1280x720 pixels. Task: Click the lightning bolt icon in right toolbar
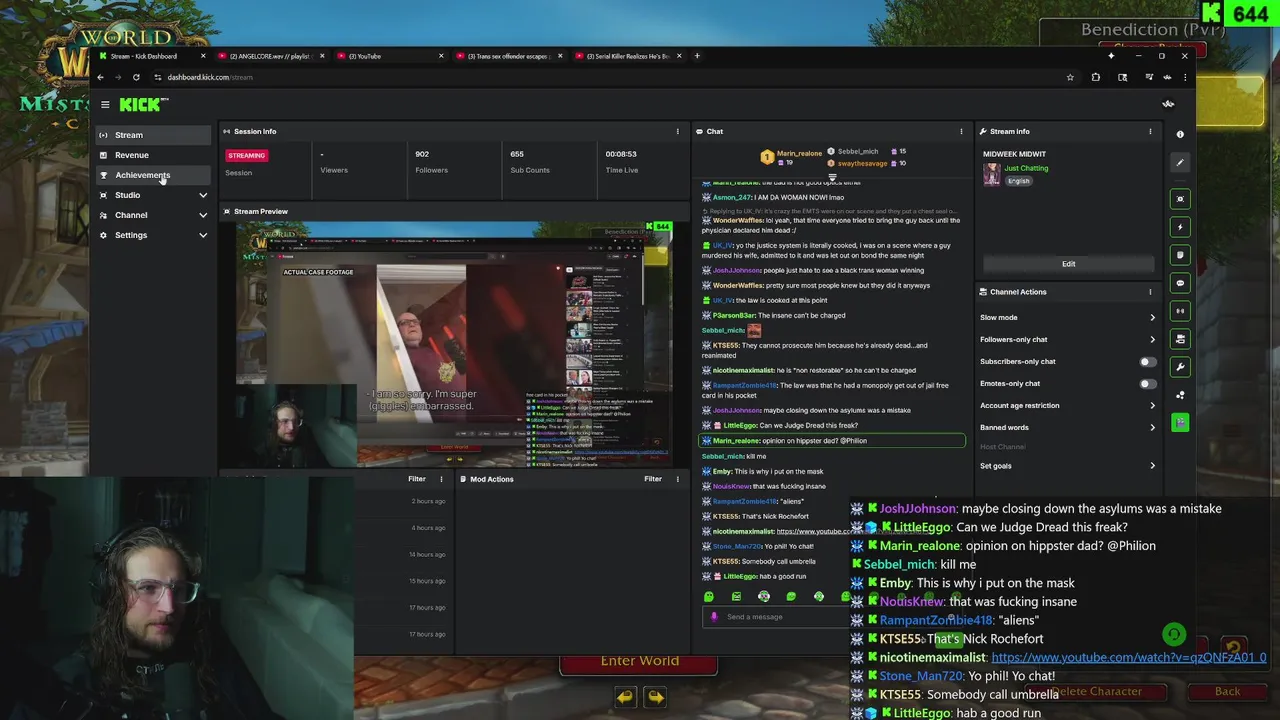[1180, 227]
